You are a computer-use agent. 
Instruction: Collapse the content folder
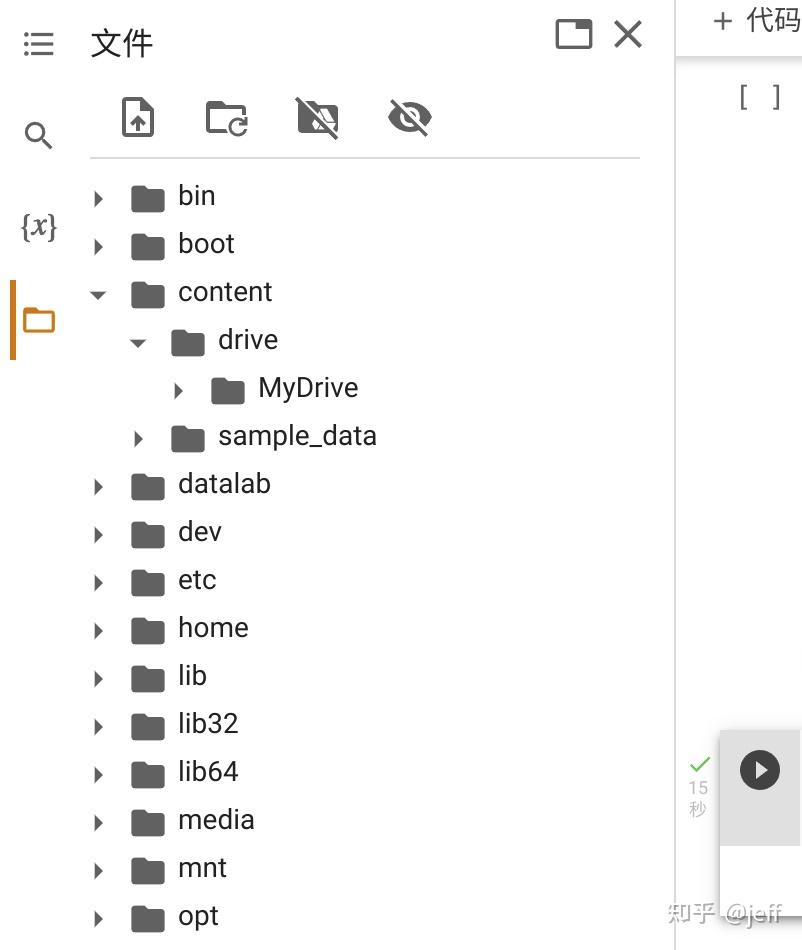(98, 294)
